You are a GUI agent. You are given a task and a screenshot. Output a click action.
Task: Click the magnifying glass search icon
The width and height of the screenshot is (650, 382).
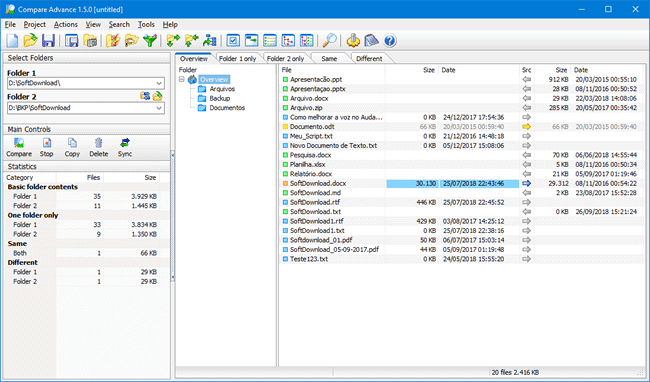pos(330,41)
